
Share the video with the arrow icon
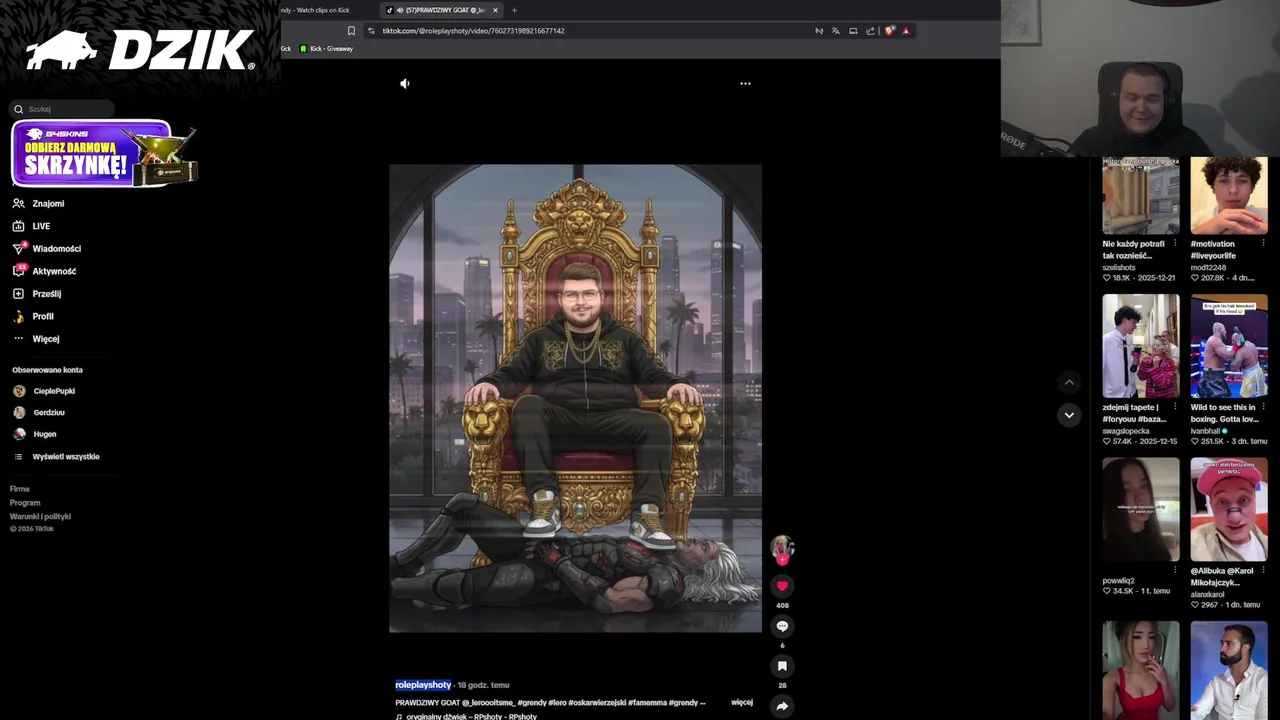coord(782,706)
